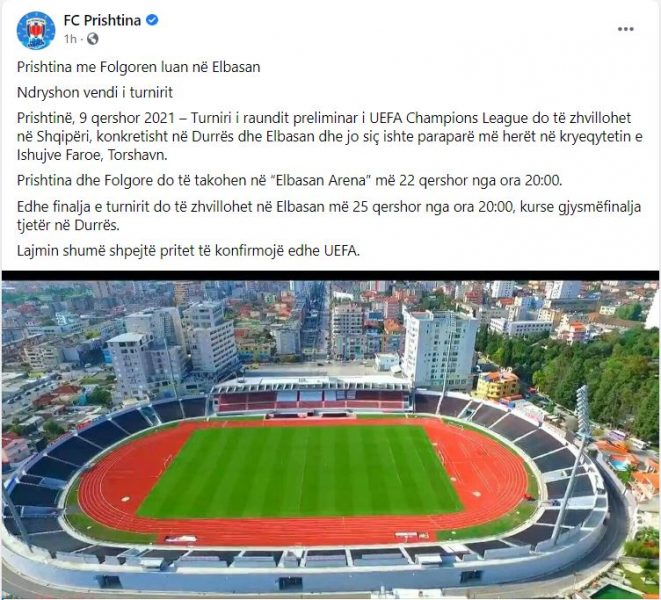The image size is (661, 600).
Task: Open the 1h post timestamp
Action: click(x=70, y=39)
